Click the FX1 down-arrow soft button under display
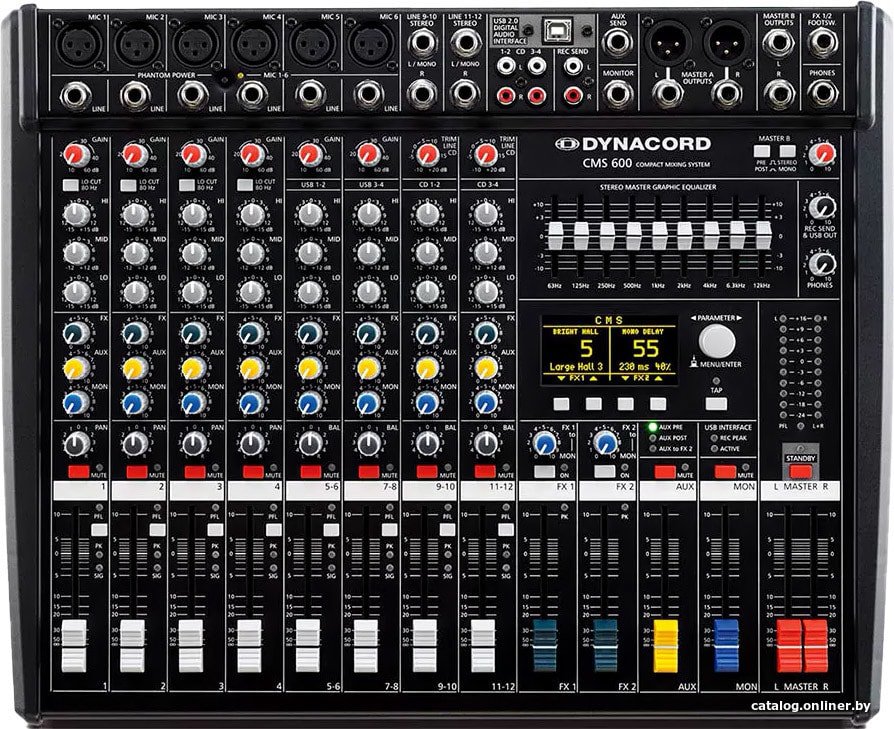Viewport: 894px width, 729px height. click(561, 404)
